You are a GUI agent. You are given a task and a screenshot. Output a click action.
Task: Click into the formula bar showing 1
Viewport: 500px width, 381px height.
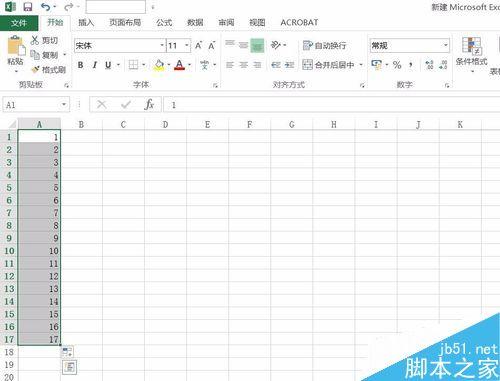click(332, 105)
